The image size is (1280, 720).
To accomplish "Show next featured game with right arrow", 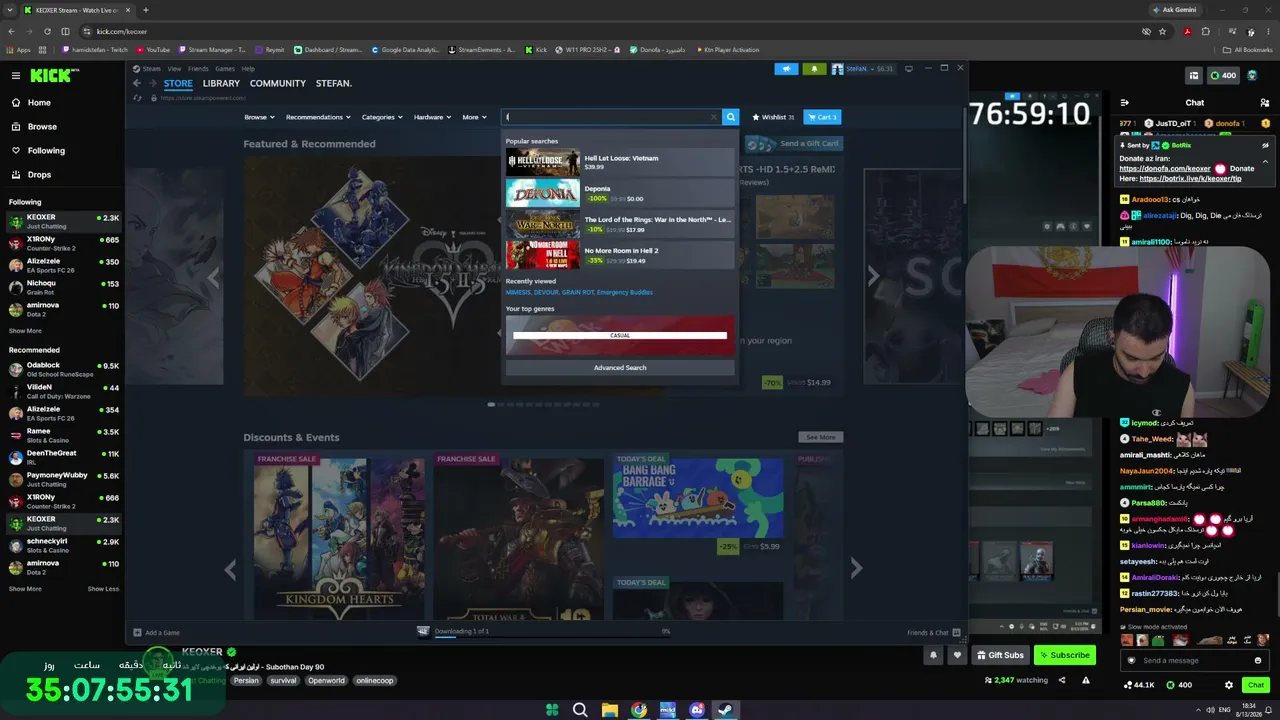I will tap(873, 276).
